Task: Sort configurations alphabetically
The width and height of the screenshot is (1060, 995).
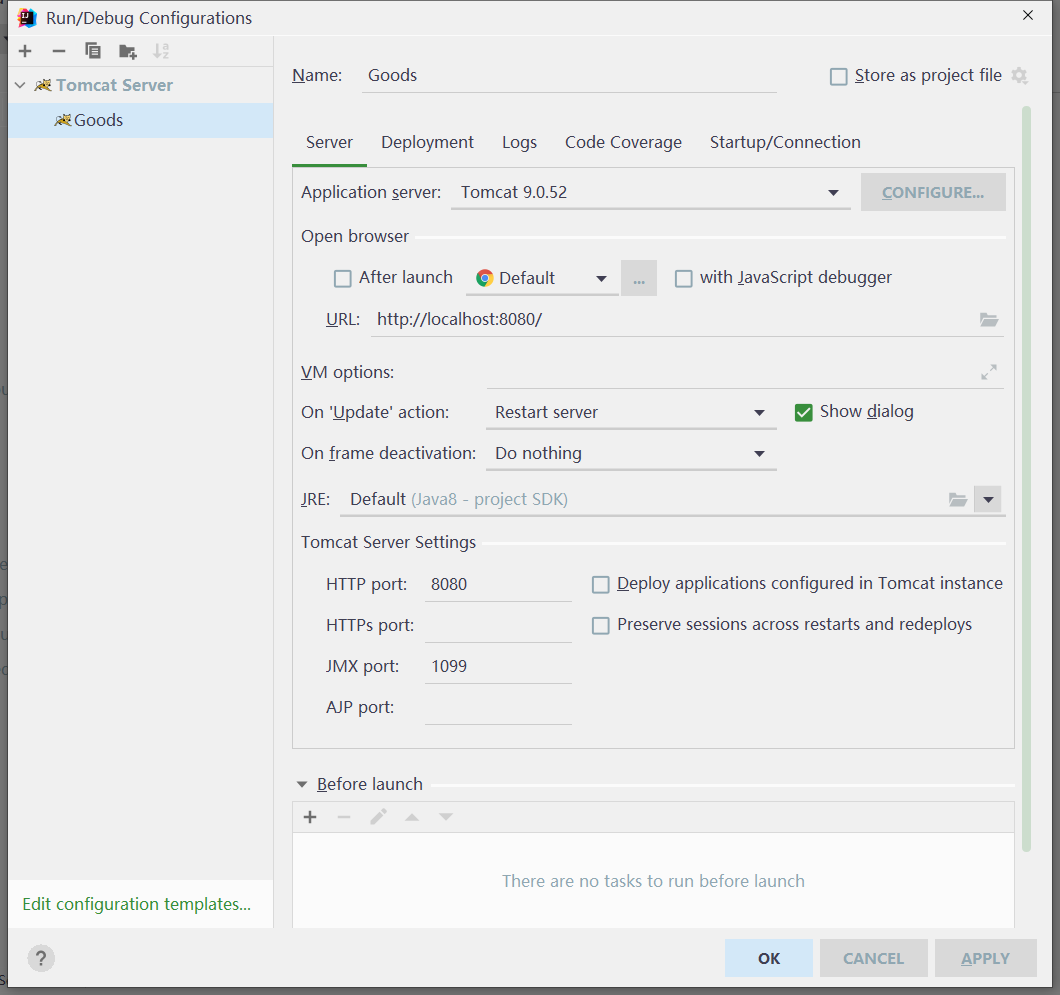Action: point(161,51)
